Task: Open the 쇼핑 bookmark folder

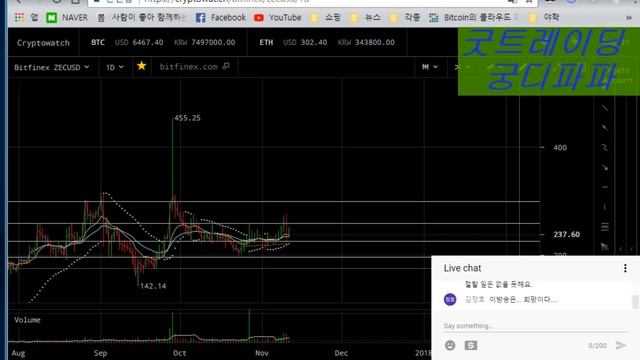Action: (326, 18)
